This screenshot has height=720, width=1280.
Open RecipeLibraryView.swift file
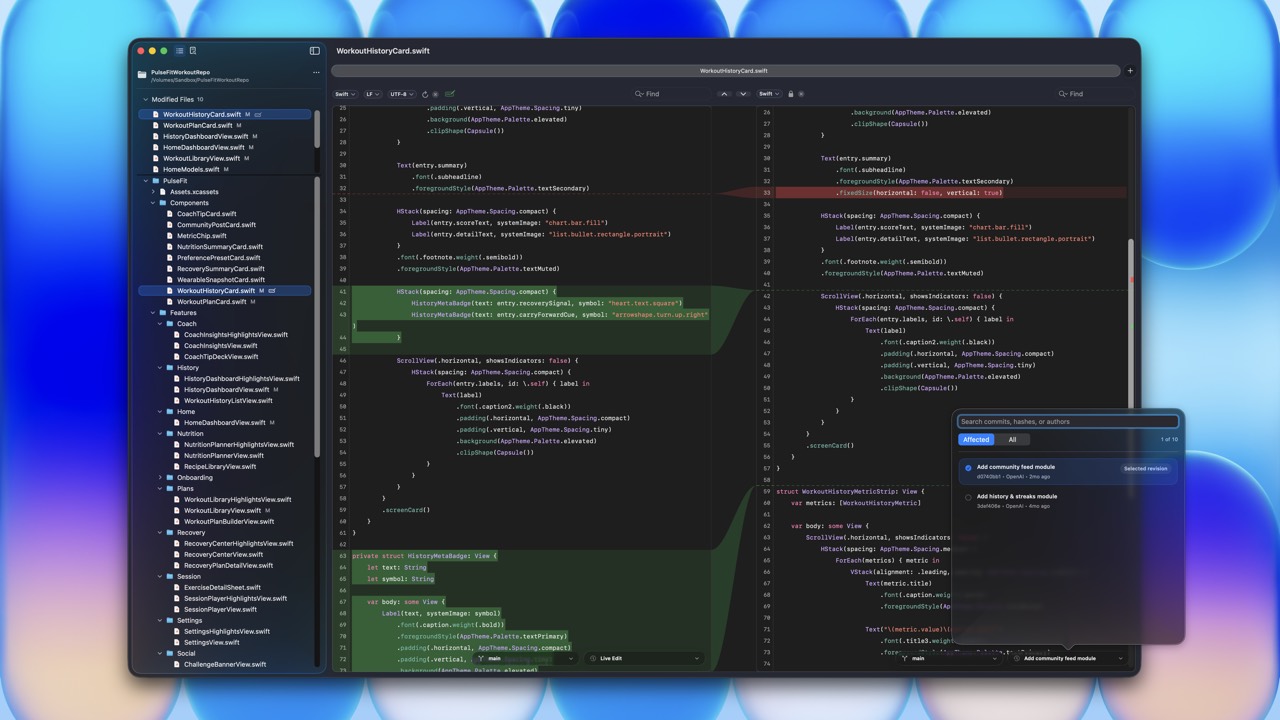(220, 467)
